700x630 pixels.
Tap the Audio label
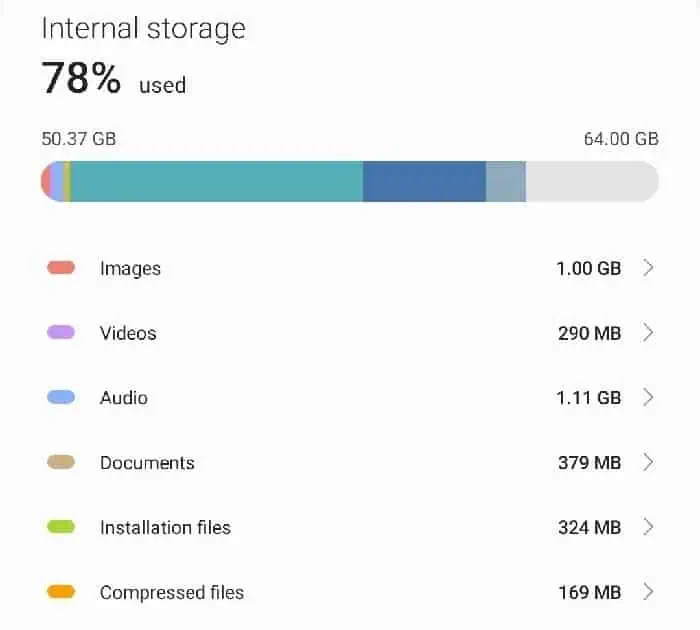pyautogui.click(x=124, y=398)
